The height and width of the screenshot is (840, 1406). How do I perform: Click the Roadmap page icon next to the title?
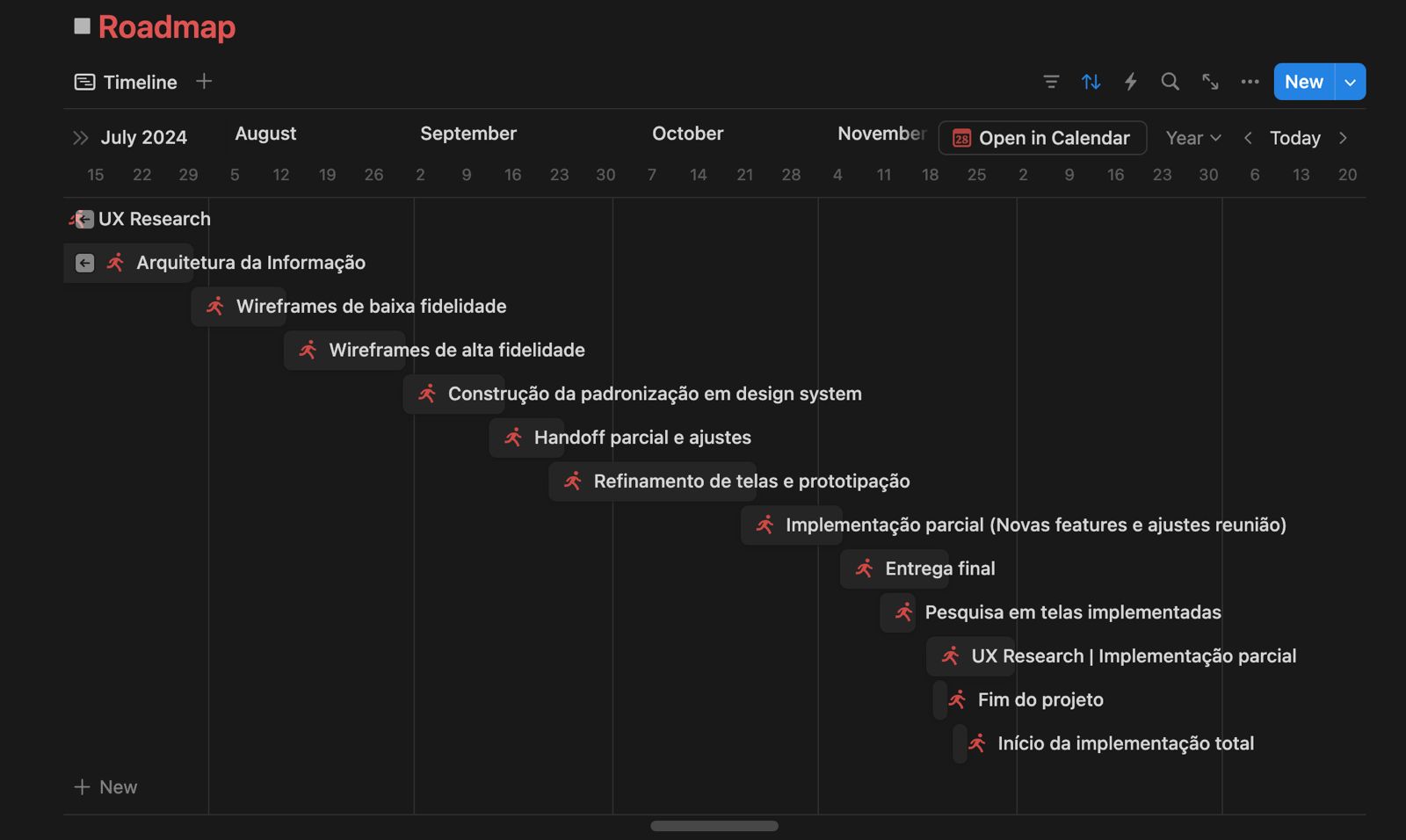coord(82,26)
